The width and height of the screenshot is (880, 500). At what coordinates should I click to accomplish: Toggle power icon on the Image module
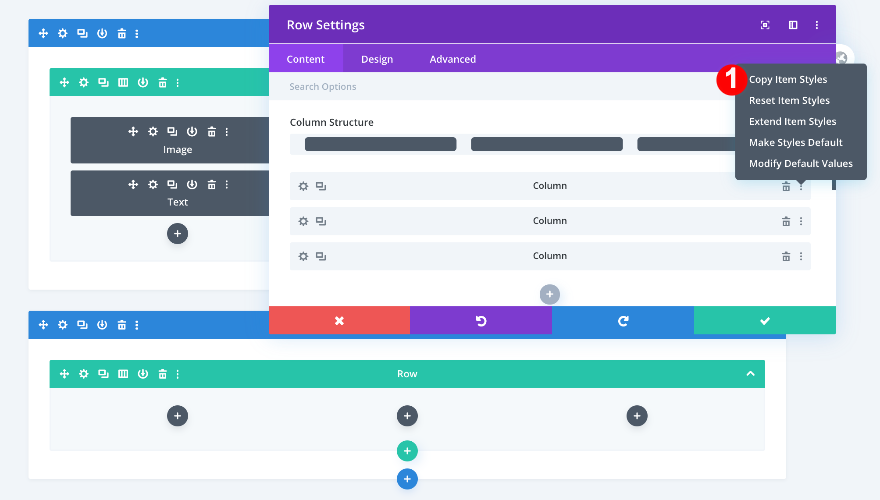click(x=192, y=131)
